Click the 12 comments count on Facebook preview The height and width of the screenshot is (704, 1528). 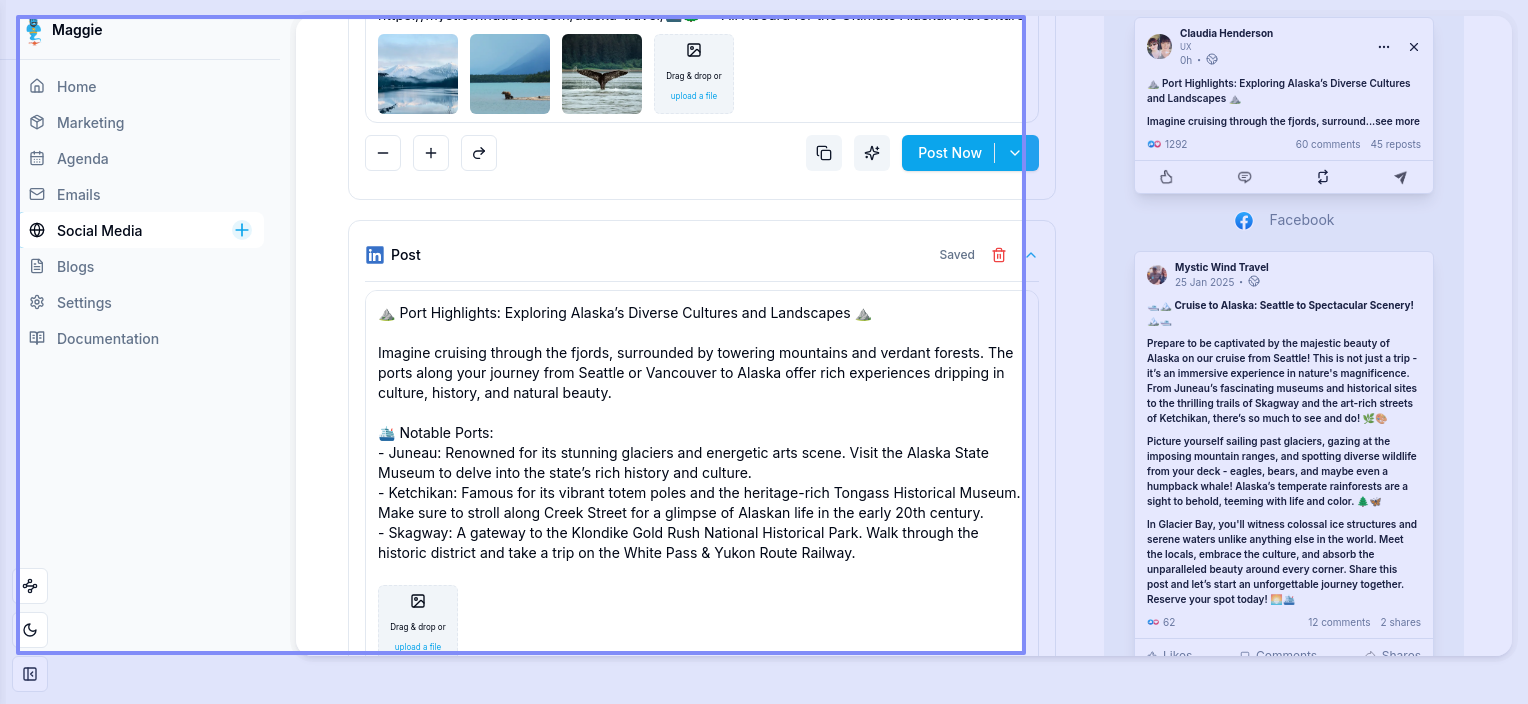coord(1339,623)
